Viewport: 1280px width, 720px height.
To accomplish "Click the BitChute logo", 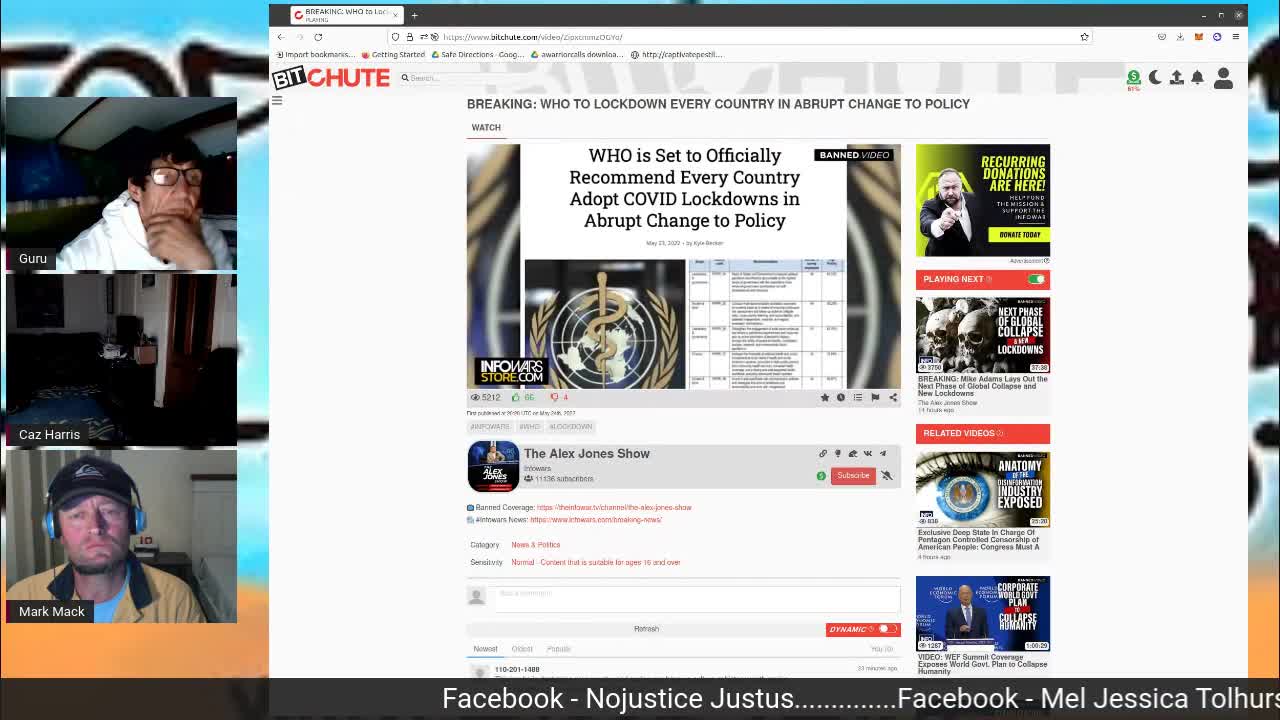I will [x=331, y=77].
